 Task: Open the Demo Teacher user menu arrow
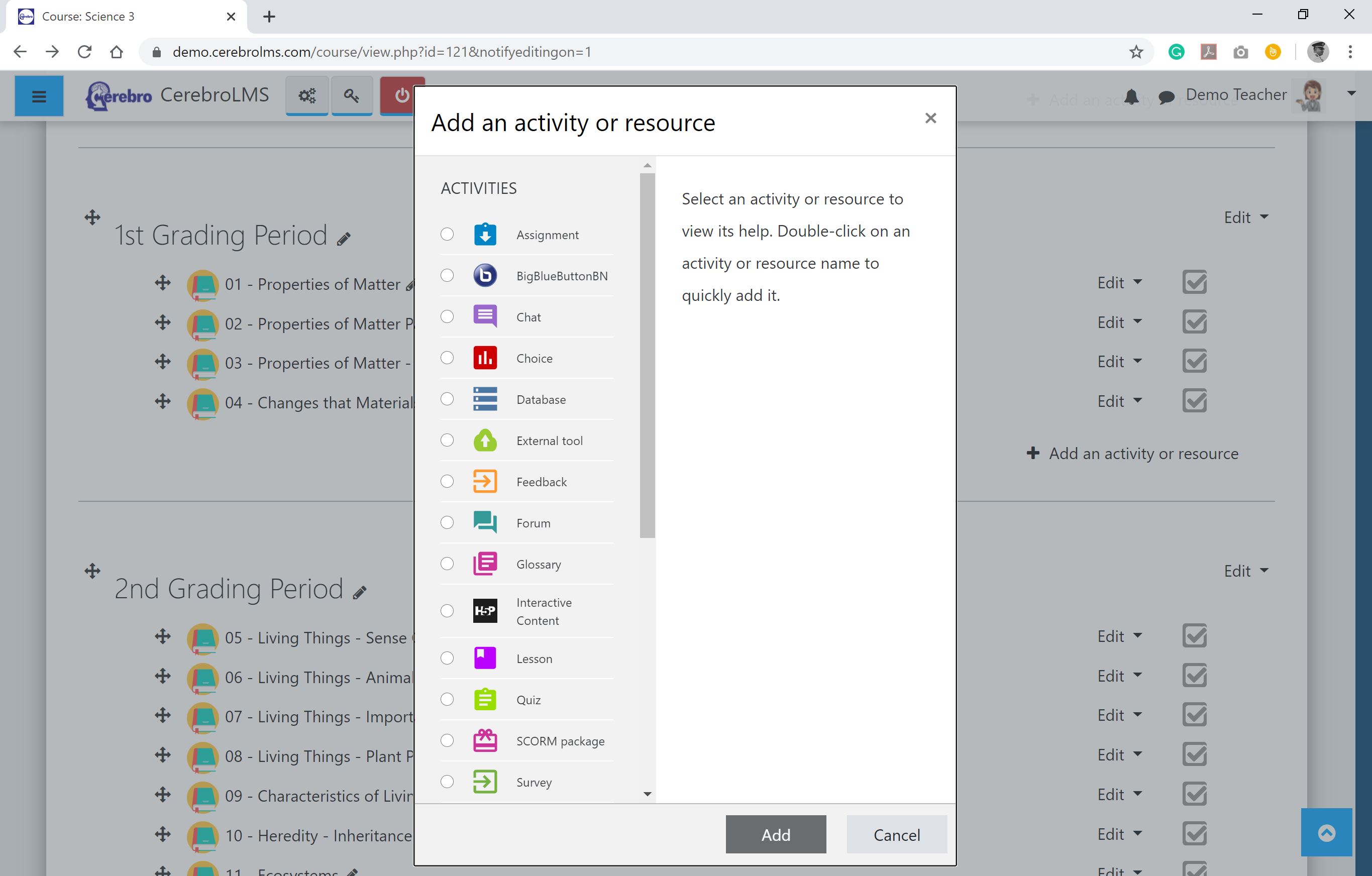tap(1351, 93)
